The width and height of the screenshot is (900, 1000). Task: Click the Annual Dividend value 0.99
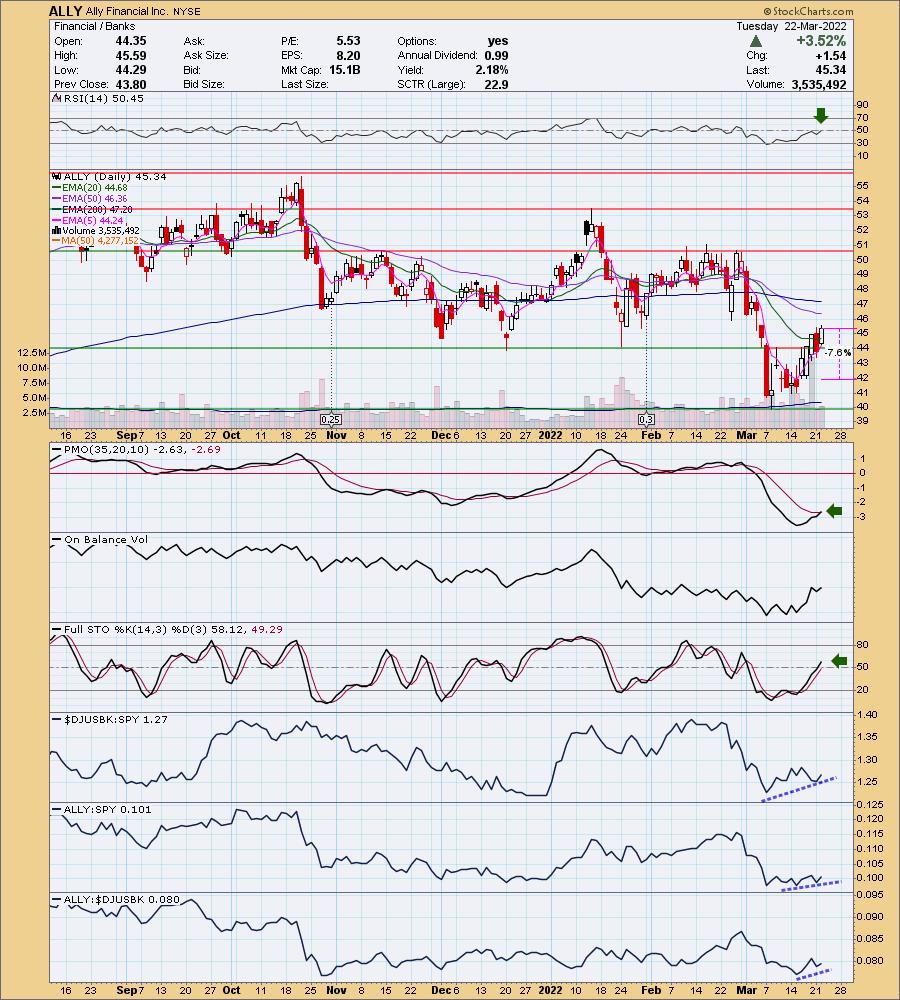pyautogui.click(x=497, y=55)
